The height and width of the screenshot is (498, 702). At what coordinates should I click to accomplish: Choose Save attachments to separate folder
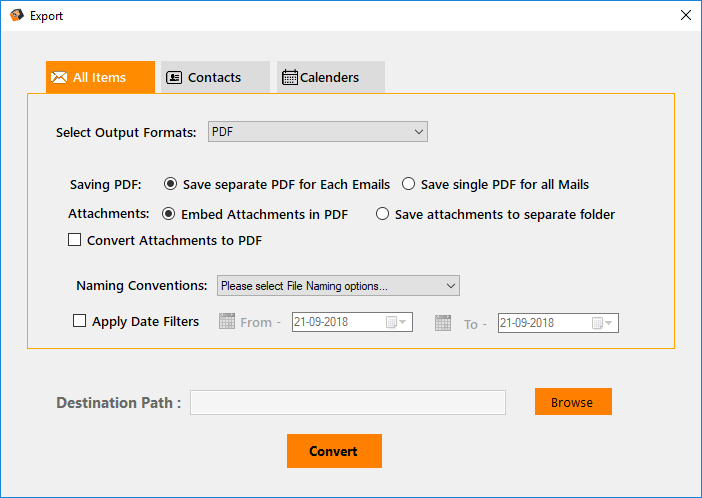pos(382,214)
